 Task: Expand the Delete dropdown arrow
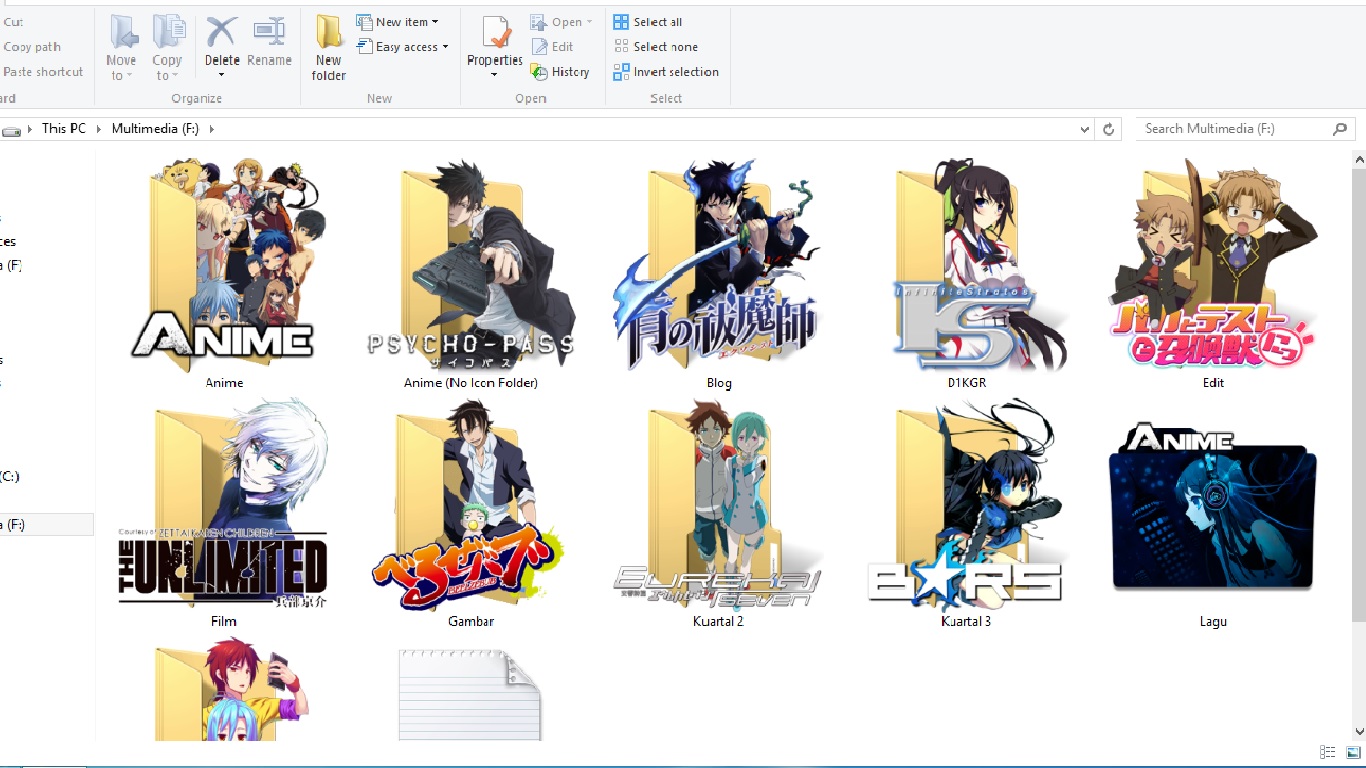[221, 76]
